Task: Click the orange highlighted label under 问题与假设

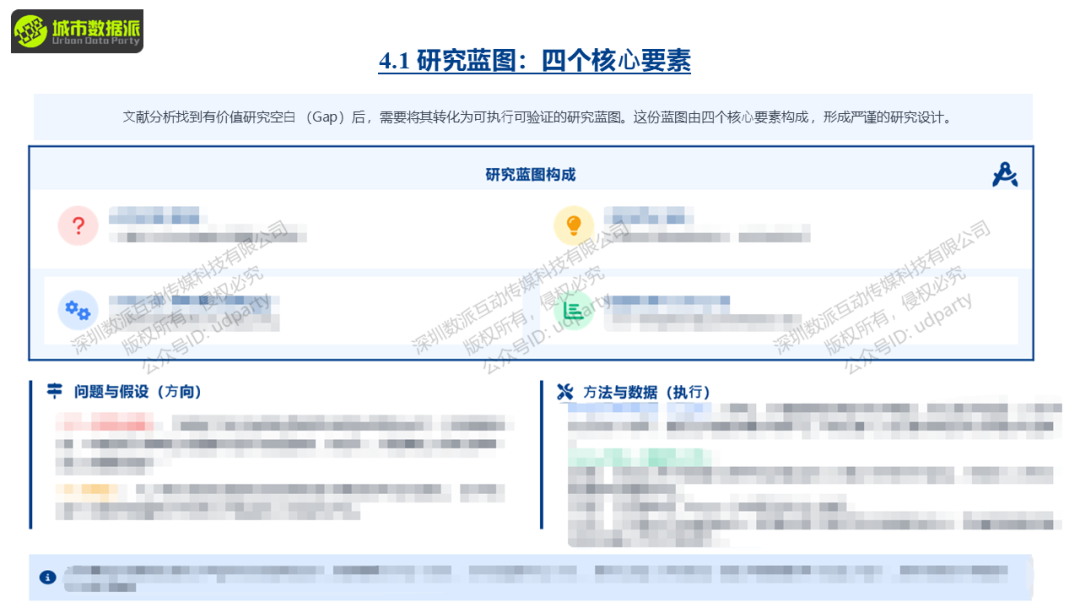Action: (90, 489)
